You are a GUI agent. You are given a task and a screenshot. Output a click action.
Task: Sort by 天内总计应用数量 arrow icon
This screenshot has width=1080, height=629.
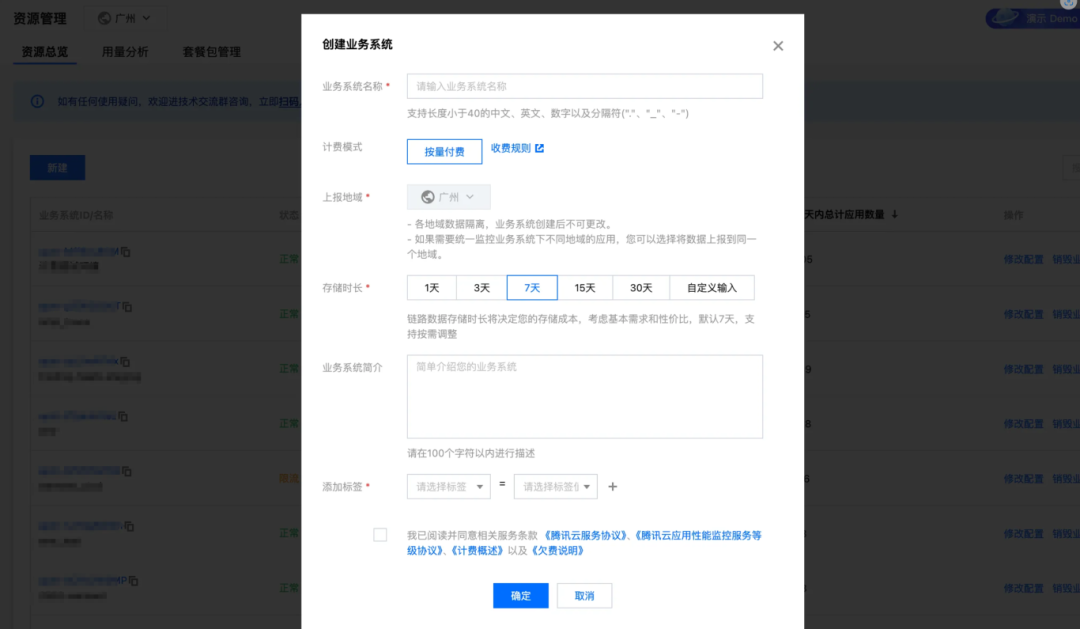895,214
